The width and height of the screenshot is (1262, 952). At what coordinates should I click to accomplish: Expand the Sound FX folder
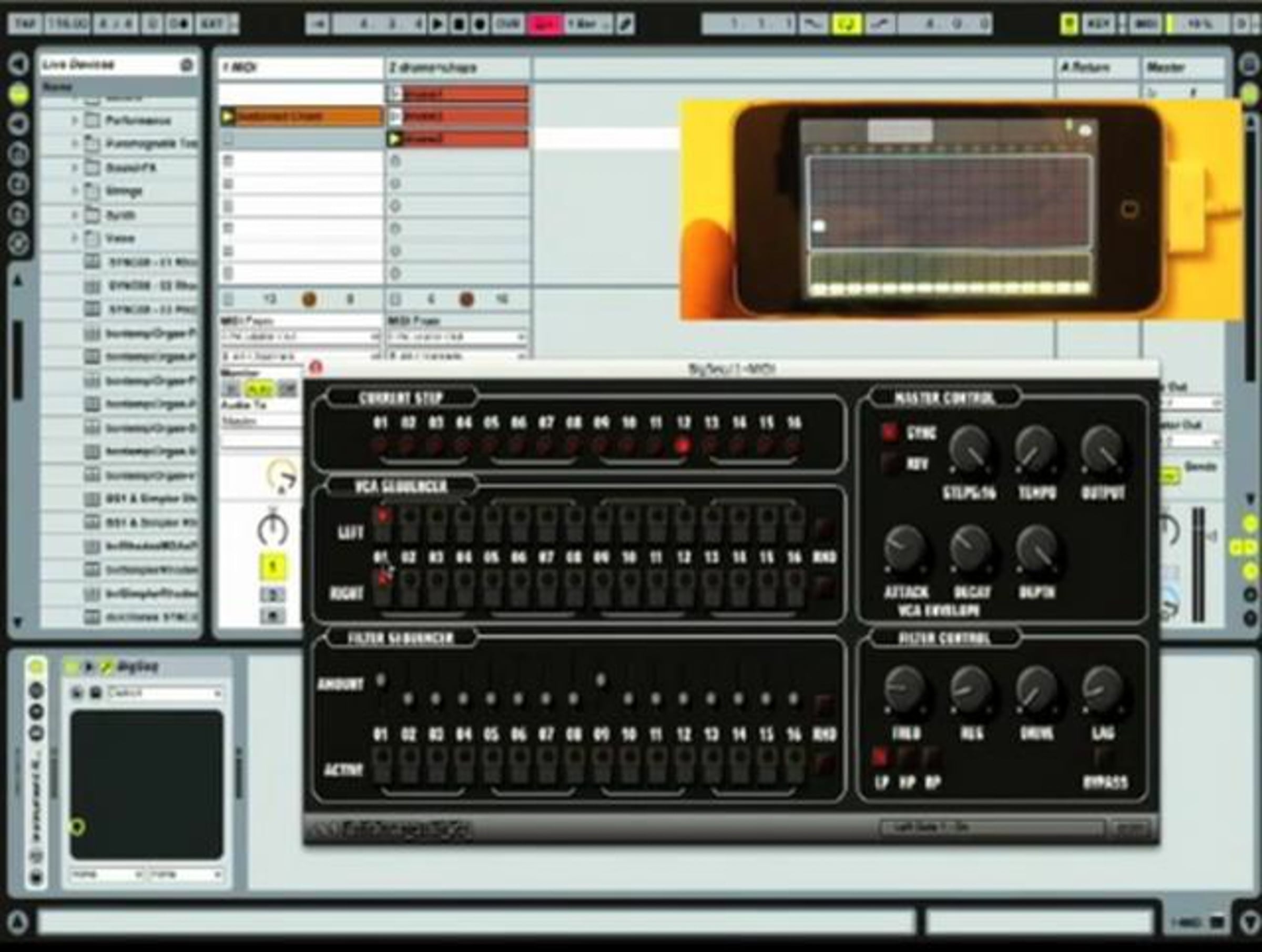[x=74, y=168]
